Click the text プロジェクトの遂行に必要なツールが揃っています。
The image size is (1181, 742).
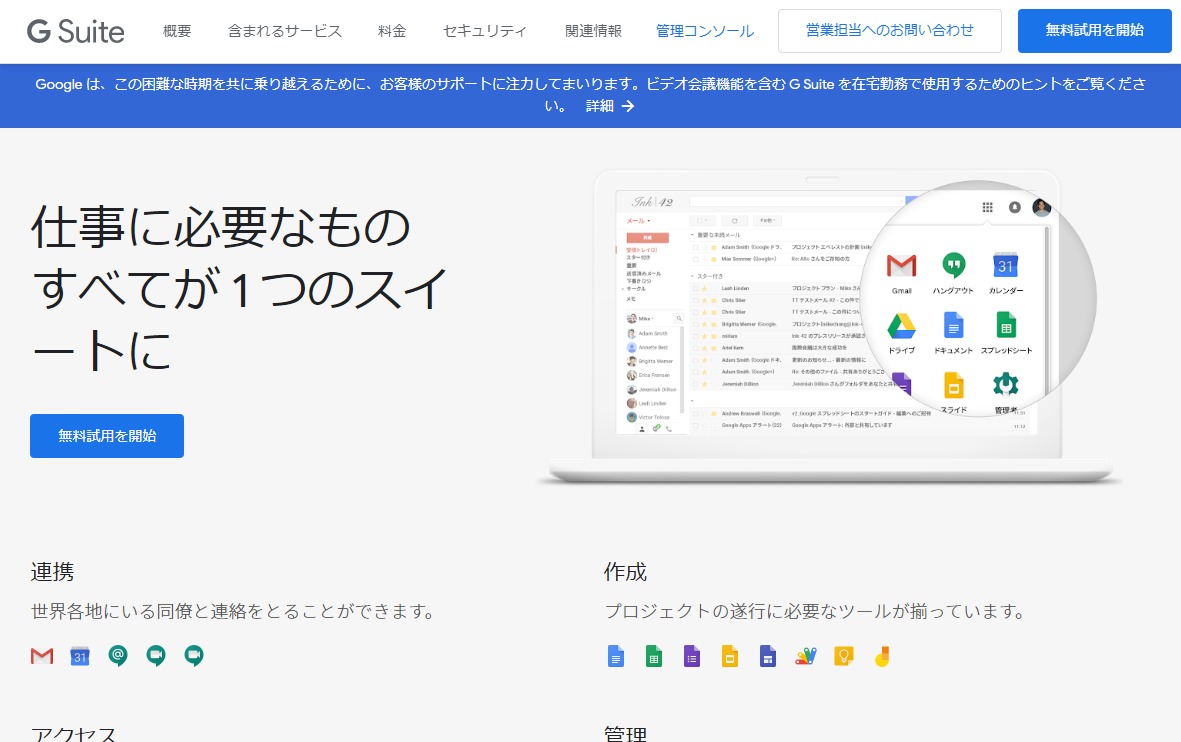(816, 611)
